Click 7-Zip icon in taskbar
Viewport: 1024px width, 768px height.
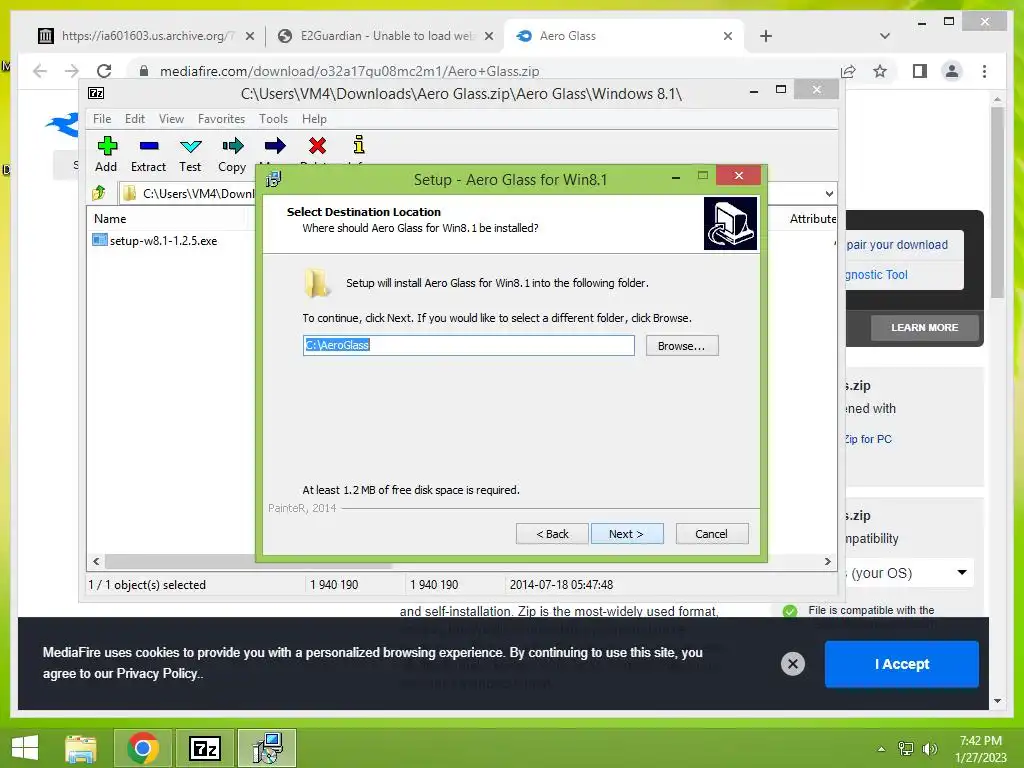[x=204, y=748]
